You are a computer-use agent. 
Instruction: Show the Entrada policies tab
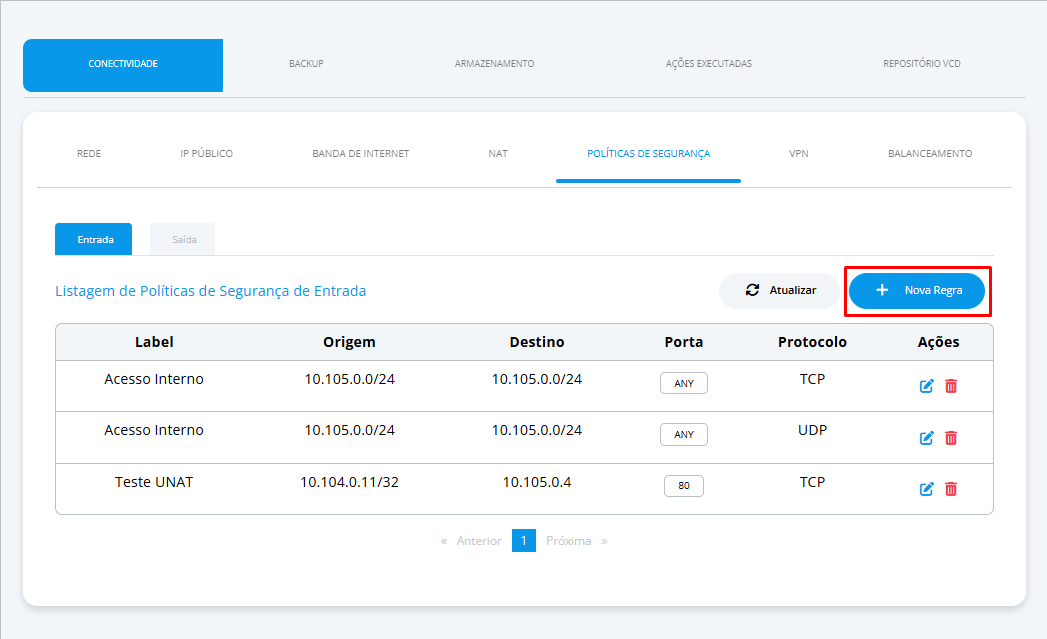(93, 239)
